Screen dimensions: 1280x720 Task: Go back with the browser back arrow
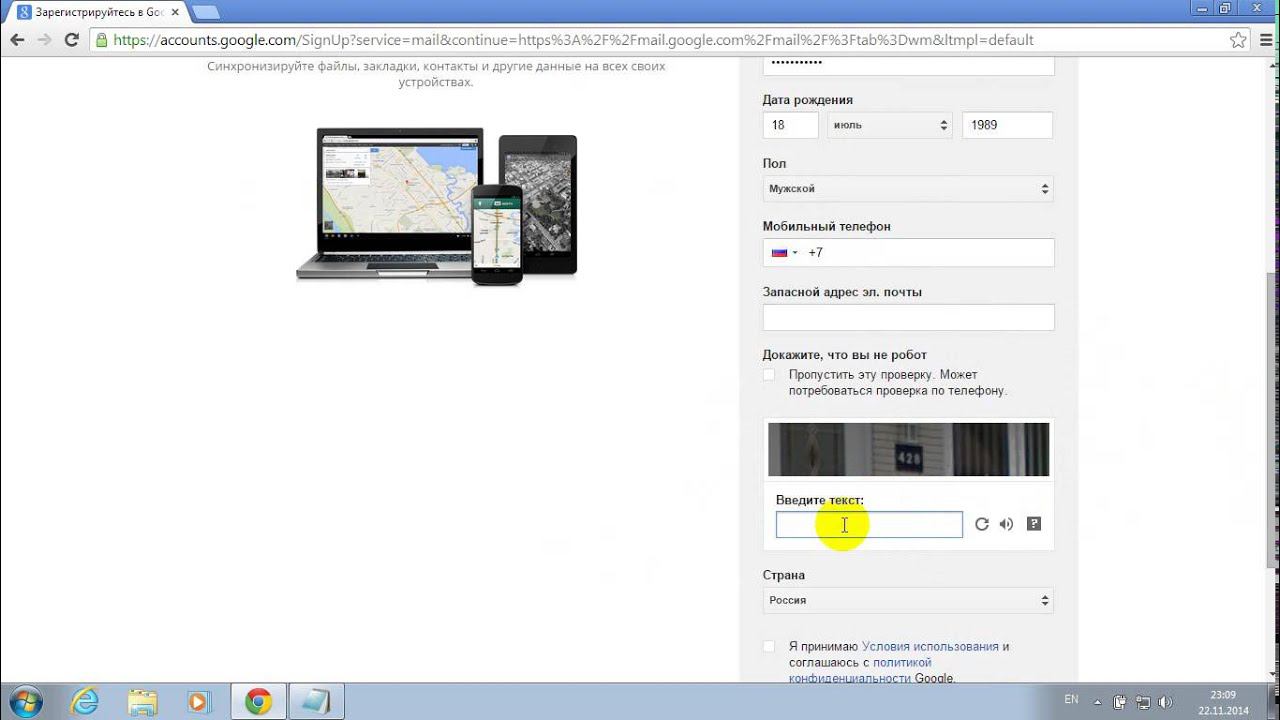[x=17, y=40]
